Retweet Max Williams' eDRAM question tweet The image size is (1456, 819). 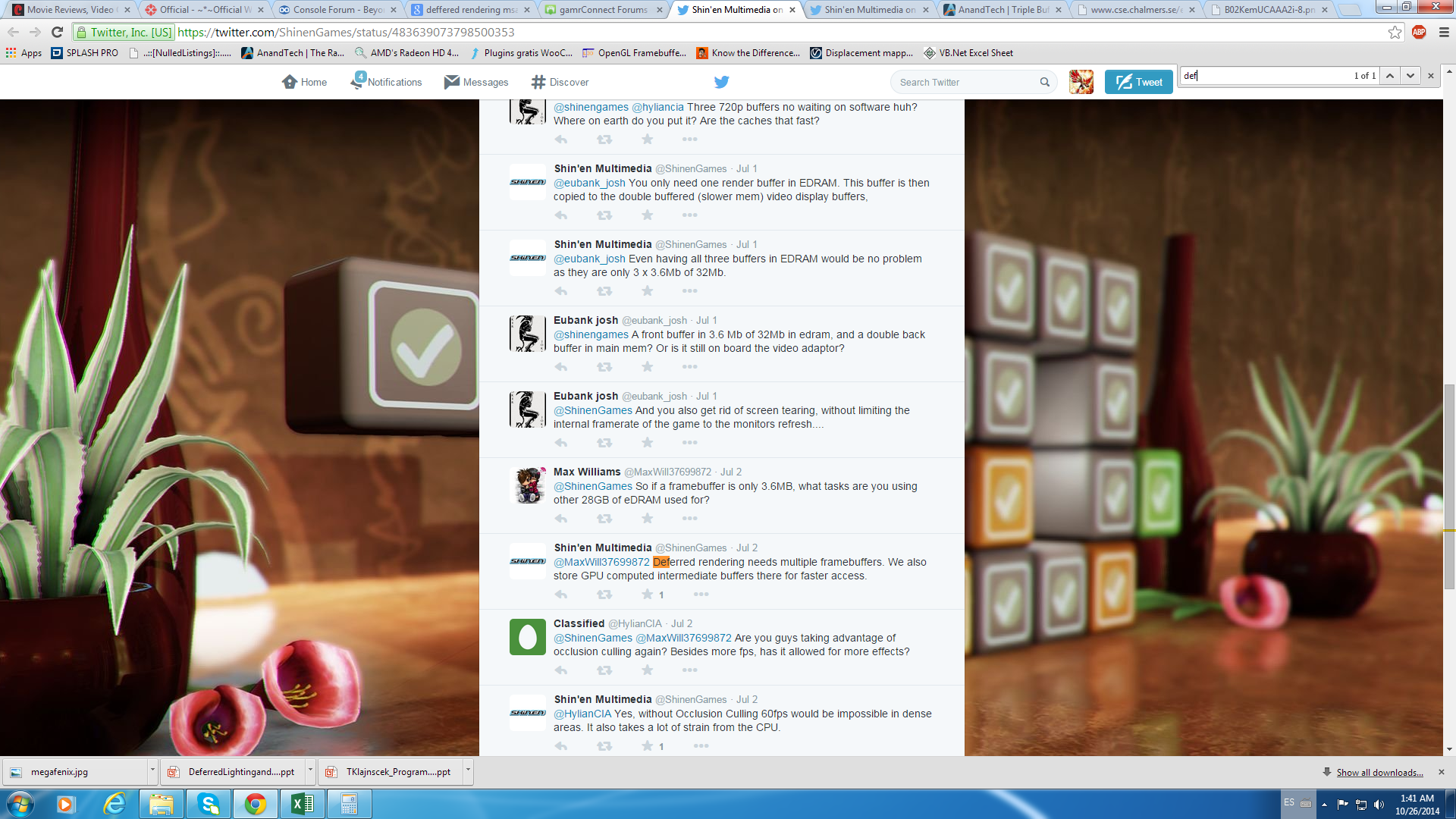604,519
